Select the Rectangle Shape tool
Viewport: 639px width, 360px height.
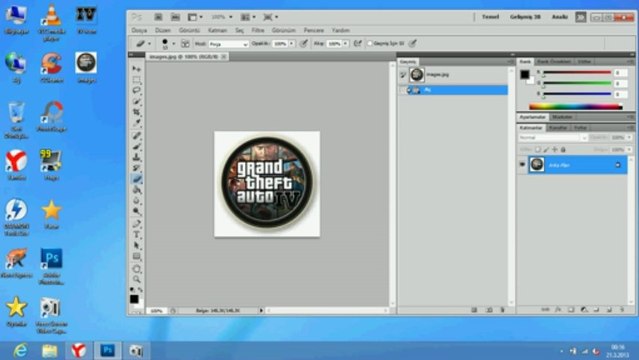pos(137,256)
